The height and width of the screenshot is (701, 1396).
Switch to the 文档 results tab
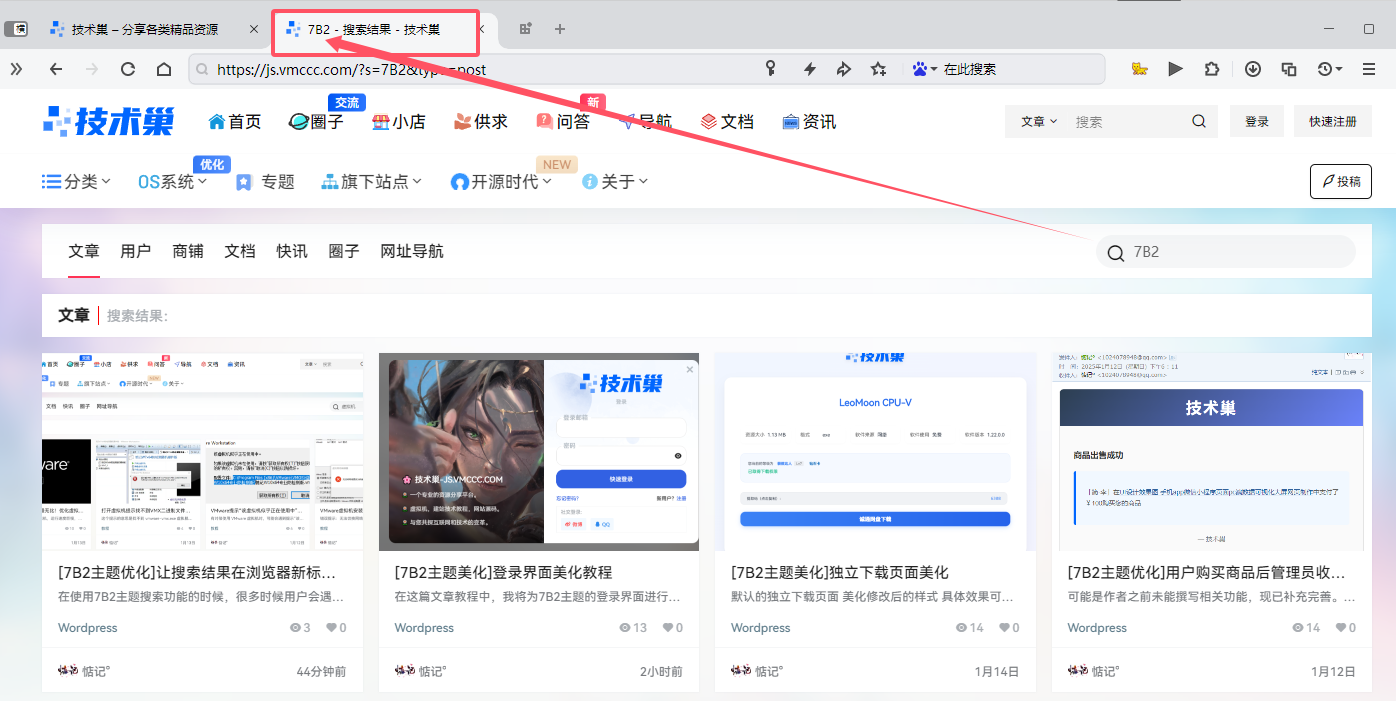(240, 251)
